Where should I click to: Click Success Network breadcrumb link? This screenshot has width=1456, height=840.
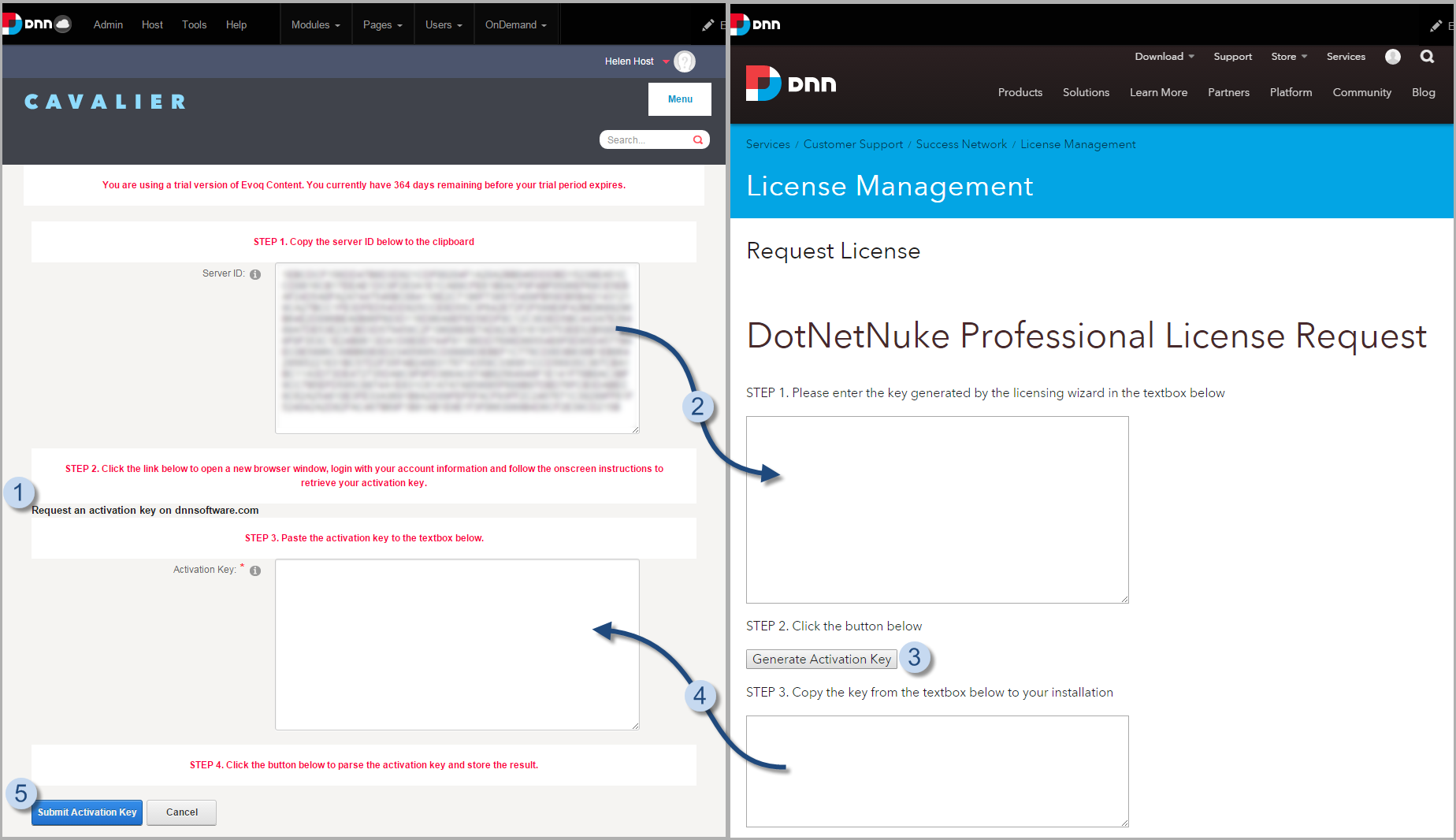961,144
